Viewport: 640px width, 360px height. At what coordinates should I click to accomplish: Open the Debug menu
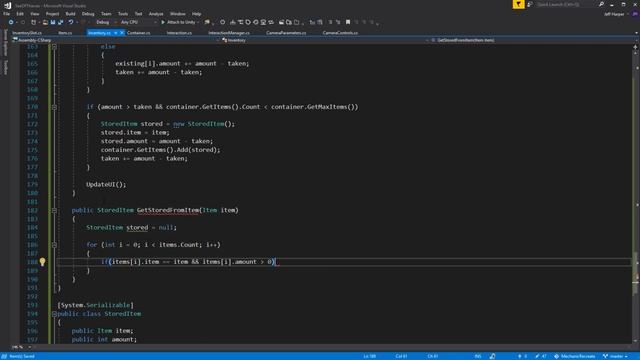pos(88,14)
